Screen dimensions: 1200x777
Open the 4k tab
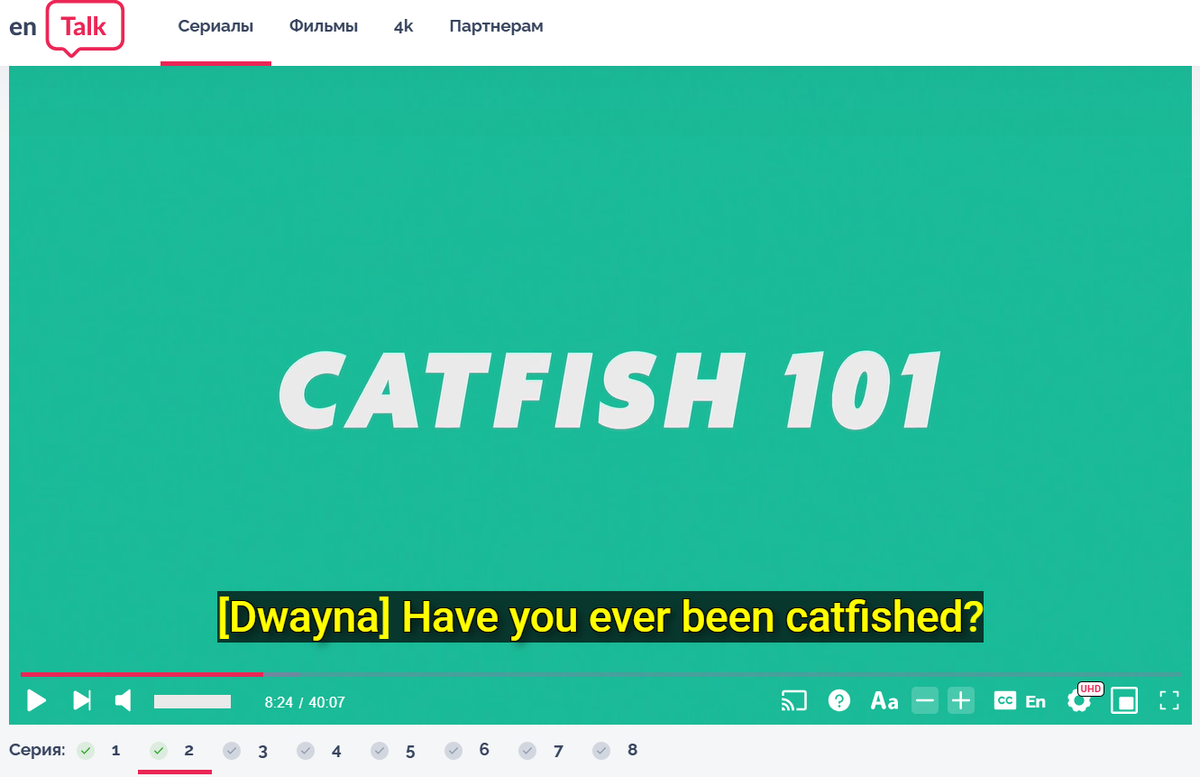(404, 27)
